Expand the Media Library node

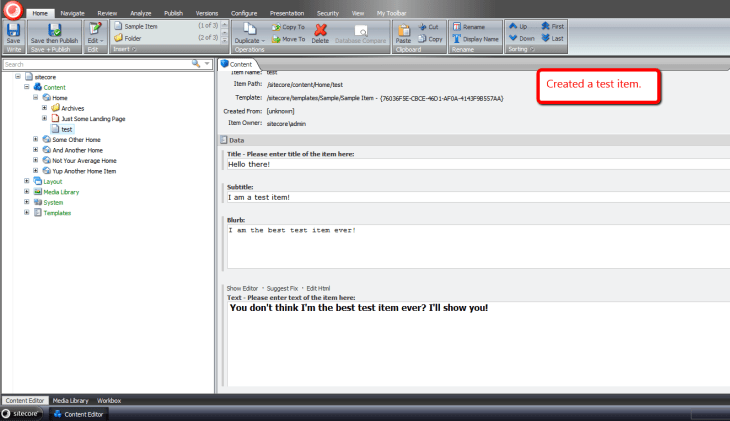point(27,192)
